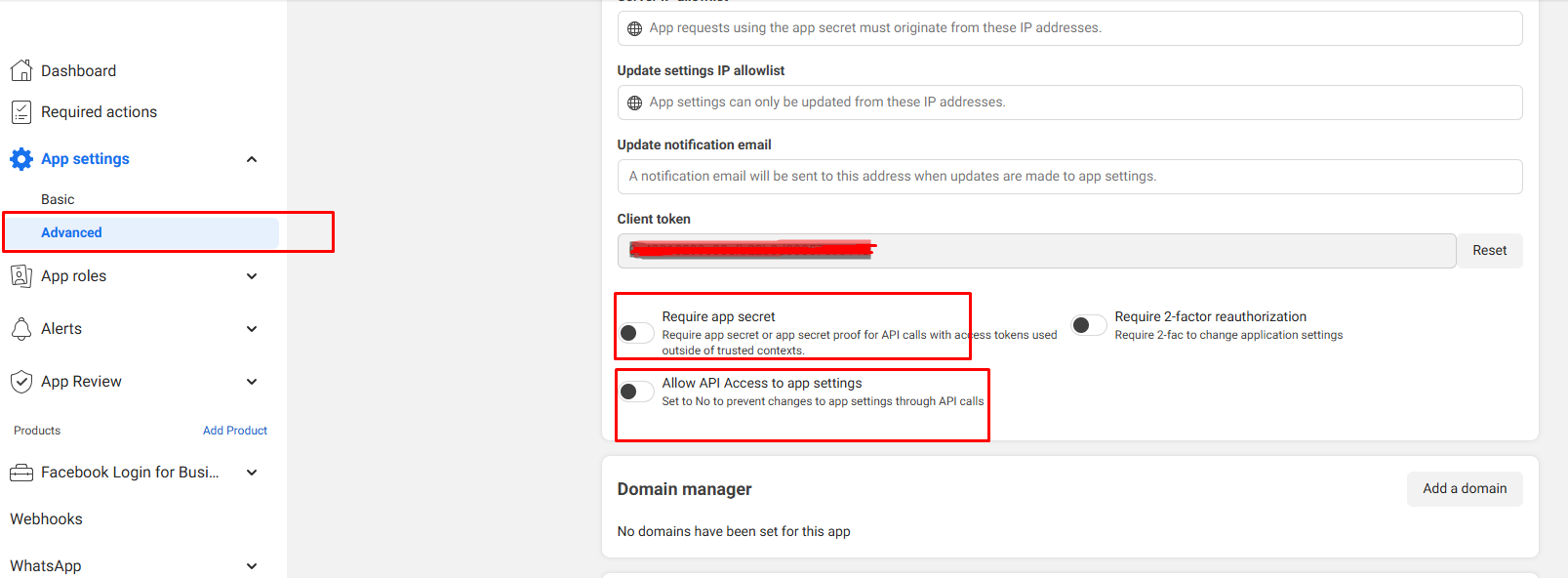Click the Add Product link
The height and width of the screenshot is (578, 1568).
[x=234, y=431]
